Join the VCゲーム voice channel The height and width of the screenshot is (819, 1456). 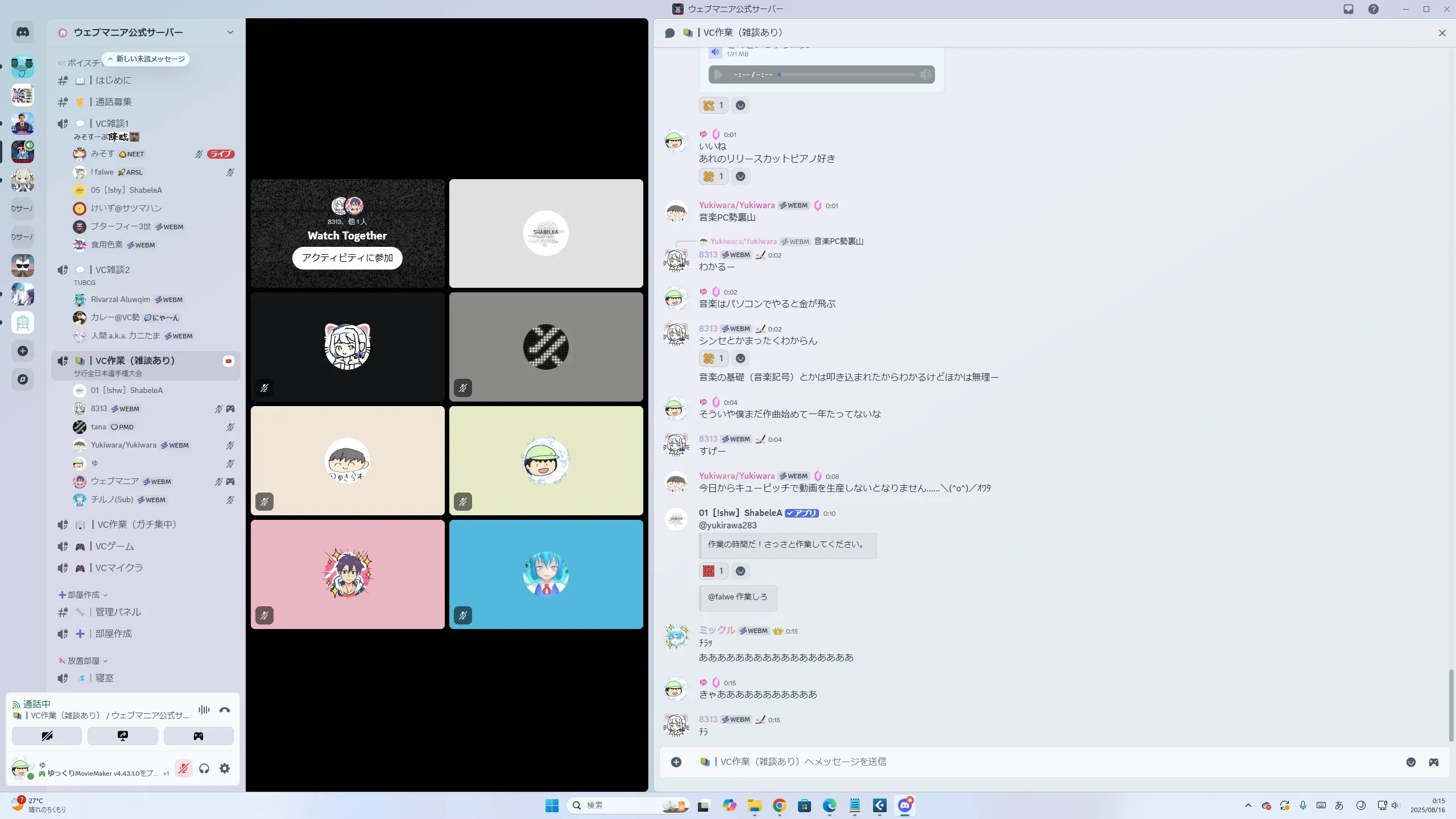coord(115,546)
